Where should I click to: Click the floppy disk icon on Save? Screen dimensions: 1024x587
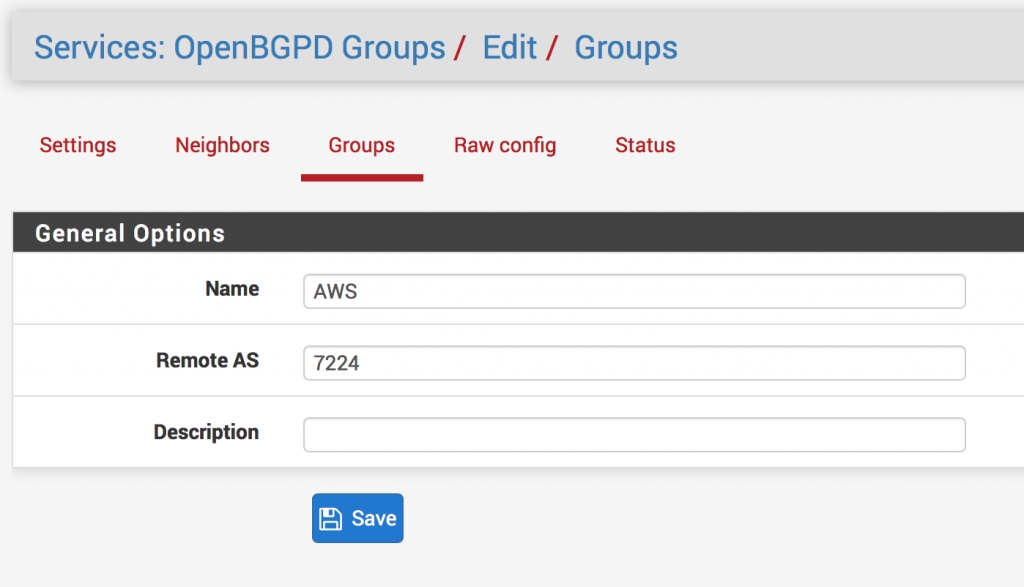click(x=330, y=518)
